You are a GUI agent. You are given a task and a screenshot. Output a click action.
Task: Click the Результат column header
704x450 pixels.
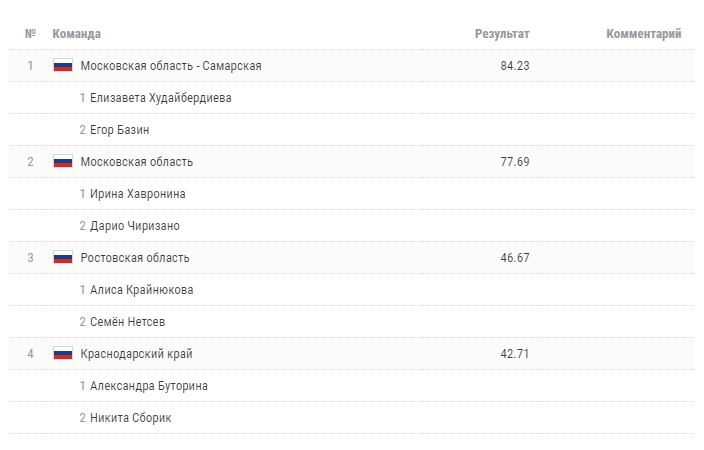(502, 34)
